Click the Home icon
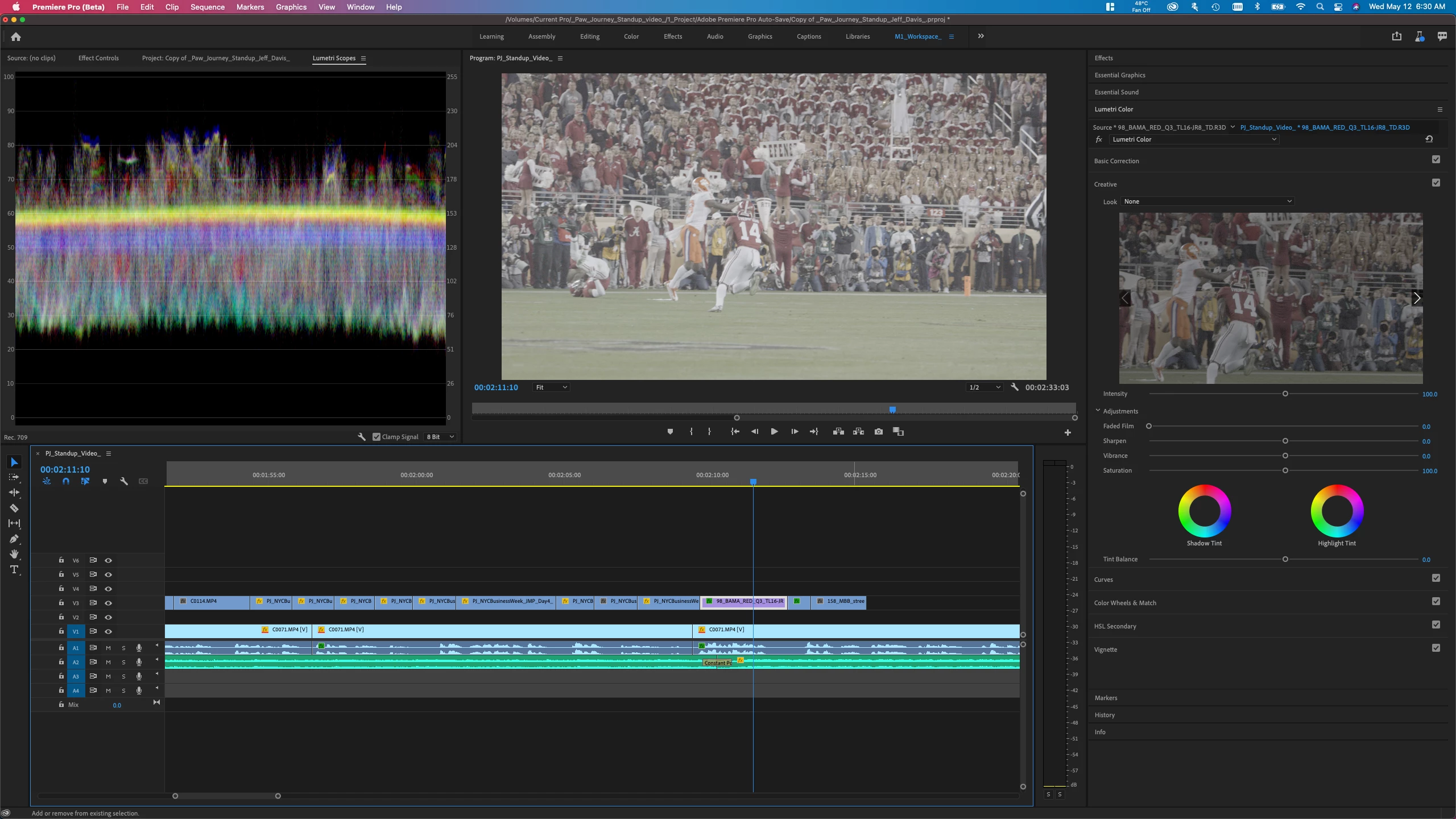This screenshot has width=1456, height=819. tap(16, 37)
